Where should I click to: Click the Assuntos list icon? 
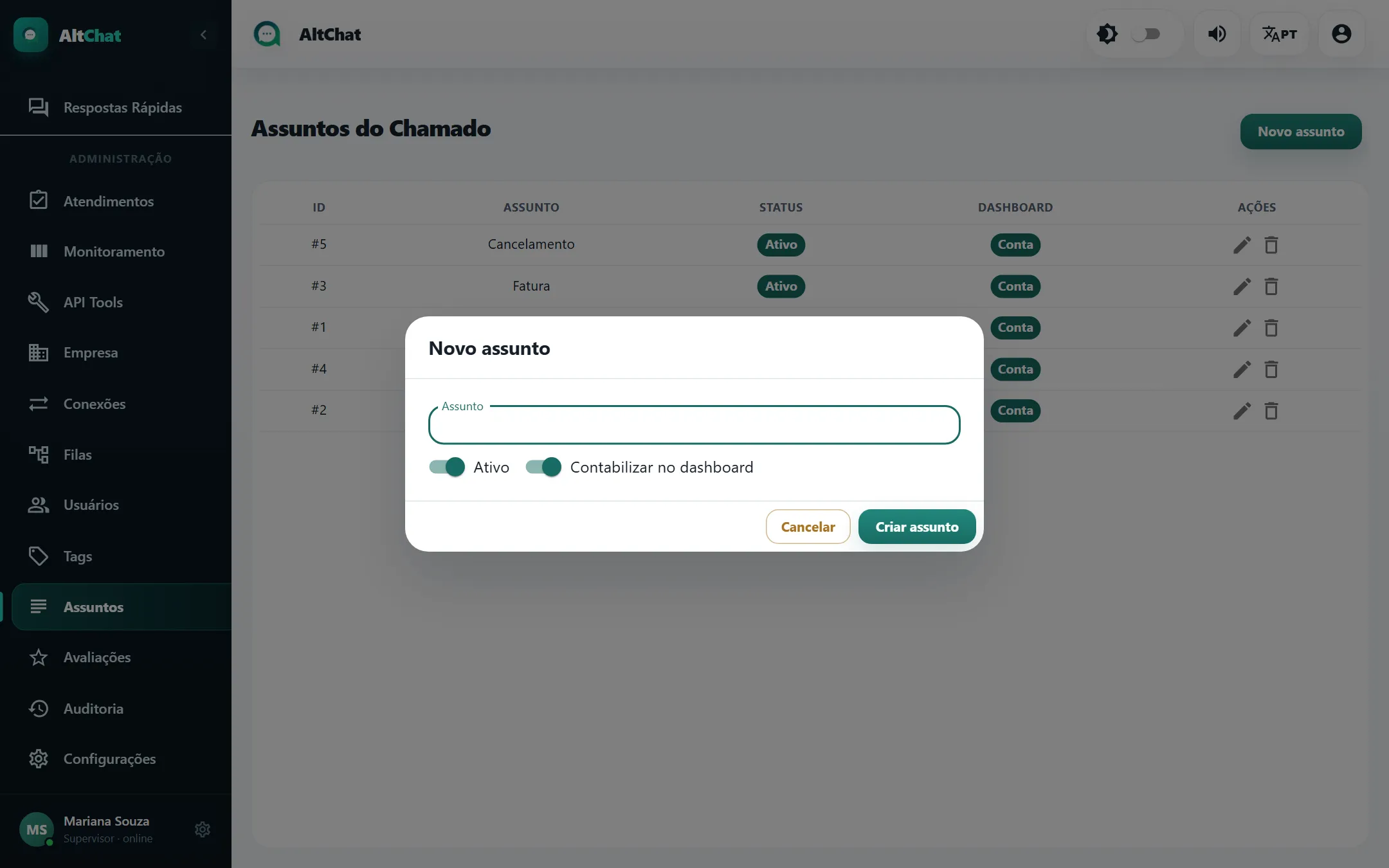(39, 606)
